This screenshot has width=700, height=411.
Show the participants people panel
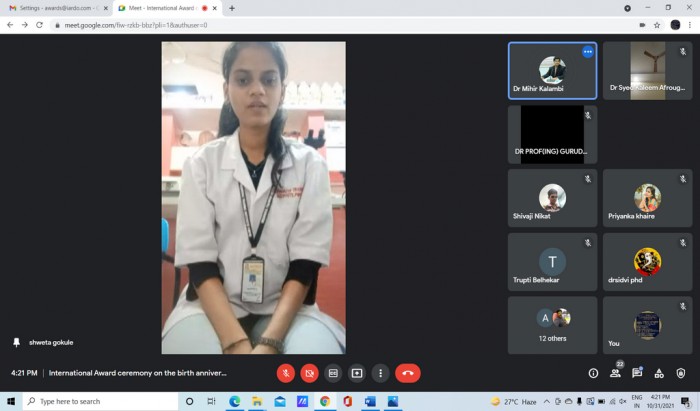pos(615,373)
